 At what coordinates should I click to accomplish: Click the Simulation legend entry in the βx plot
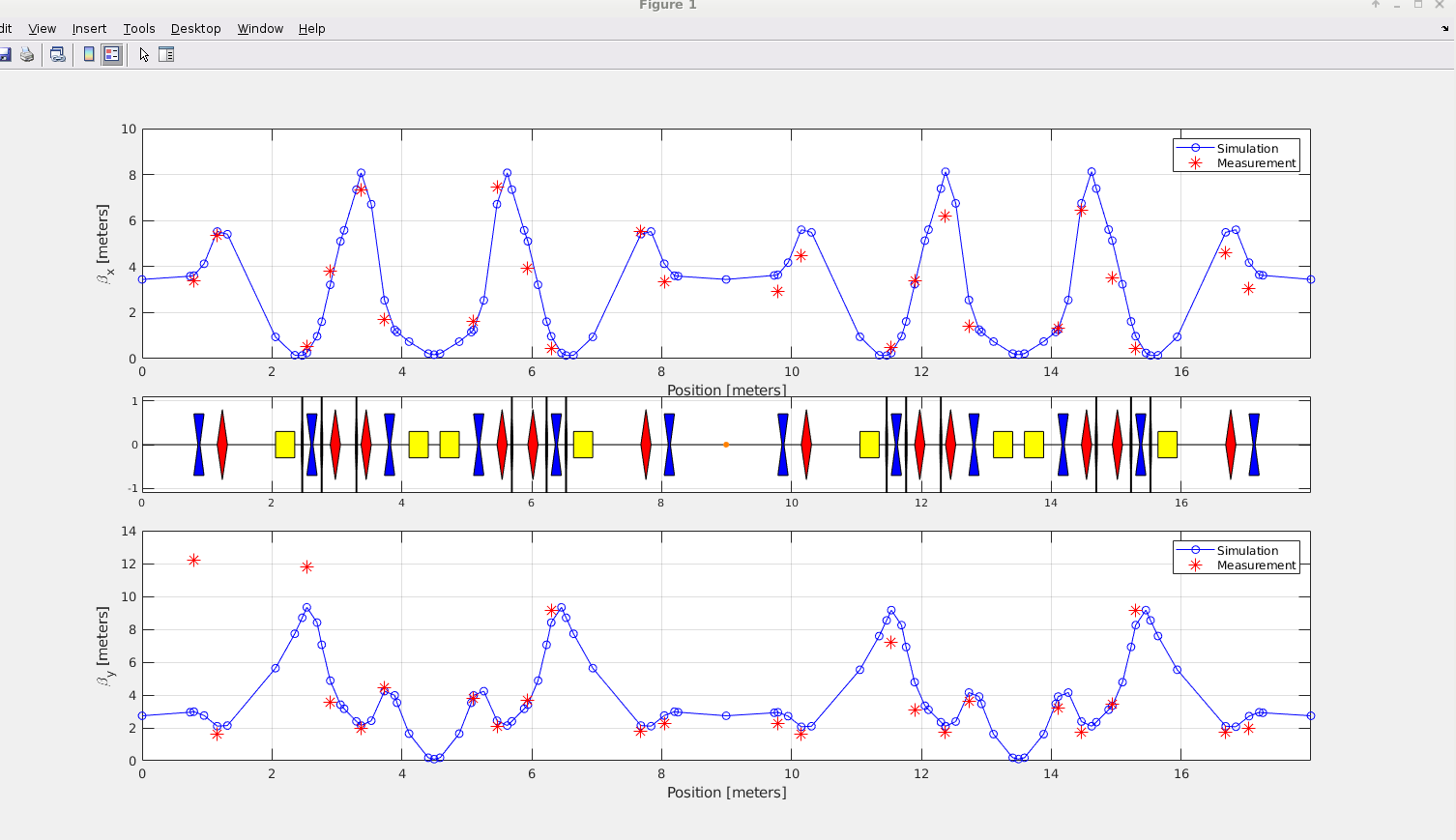pos(1246,148)
